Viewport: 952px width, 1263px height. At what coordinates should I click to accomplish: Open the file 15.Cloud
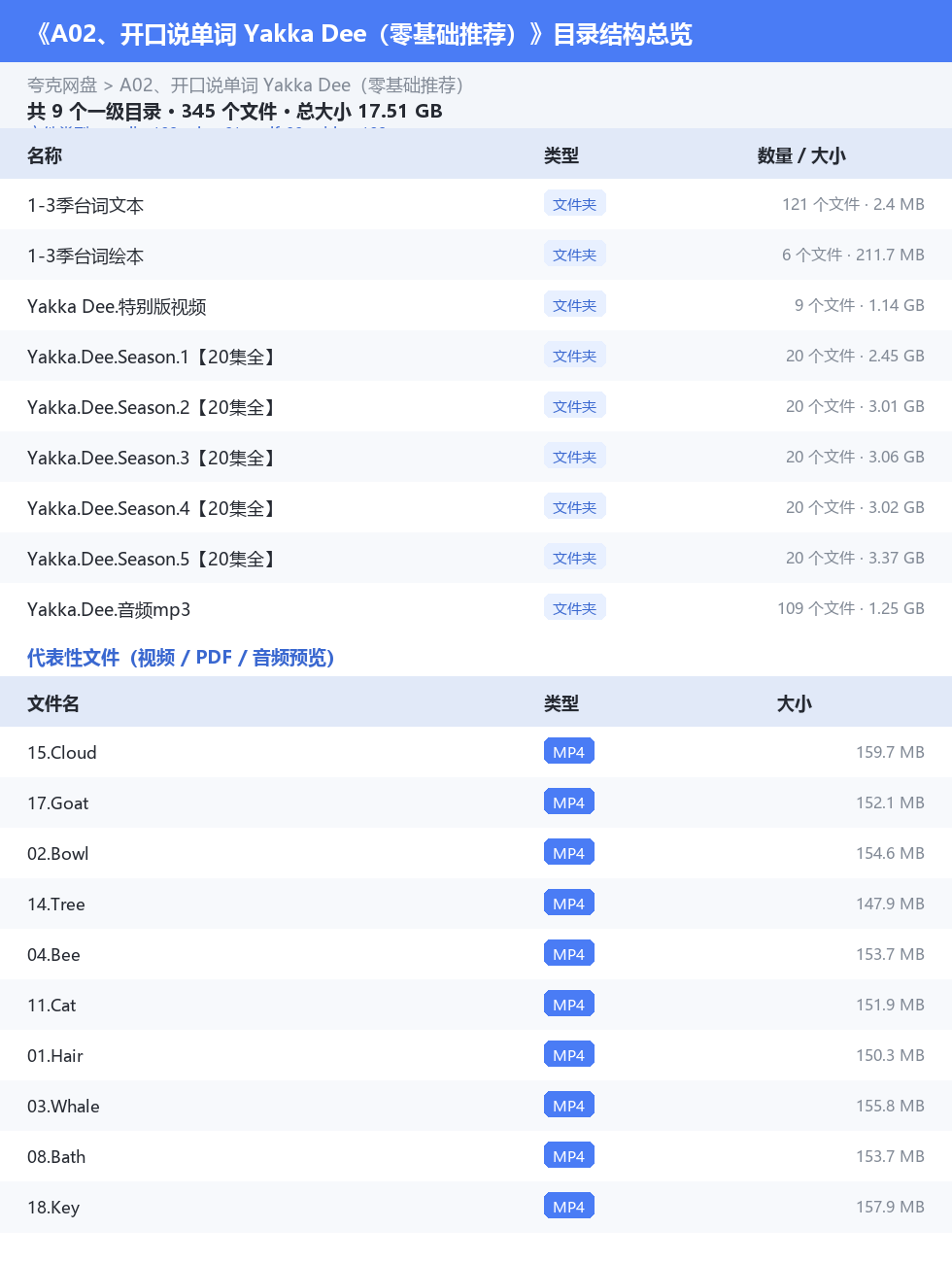tap(62, 753)
